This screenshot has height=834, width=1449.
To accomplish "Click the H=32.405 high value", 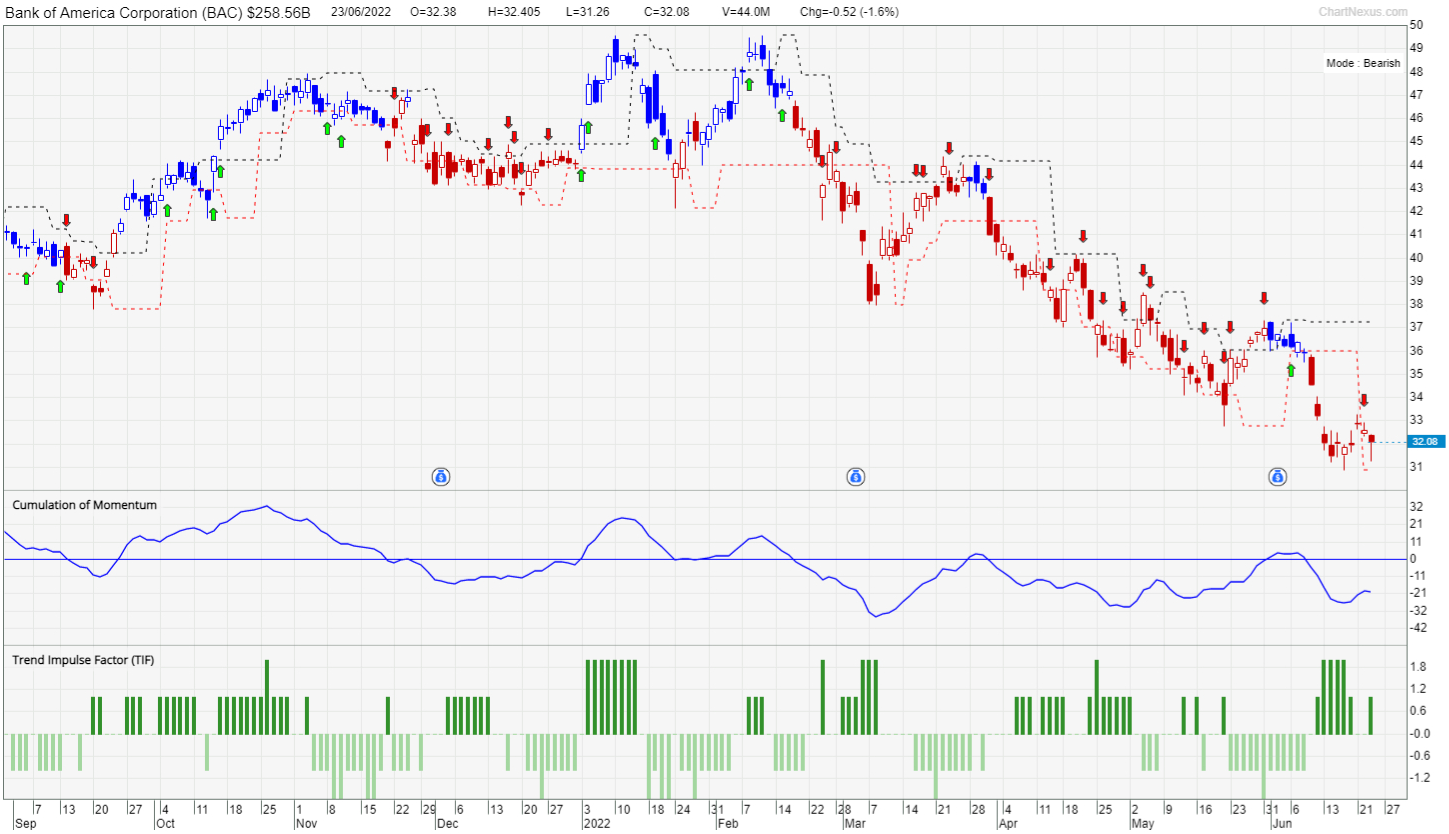I will (516, 11).
